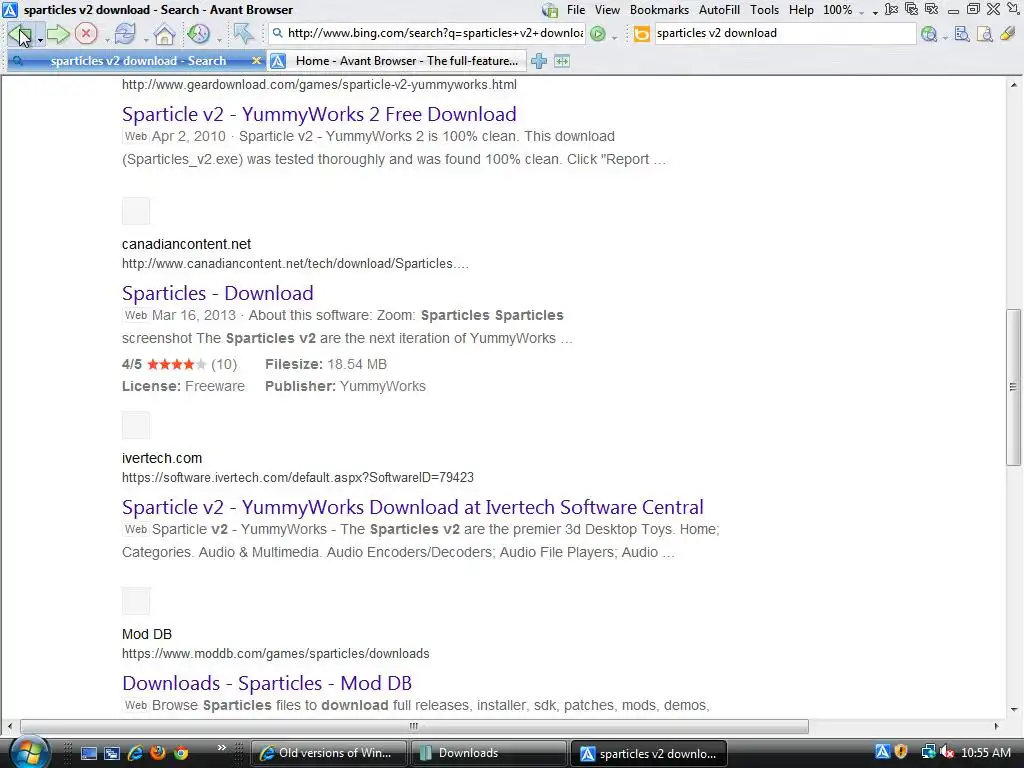The image size is (1024, 768).
Task: Click the scroll right arrow on horizontal scrollbar
Action: tap(996, 726)
